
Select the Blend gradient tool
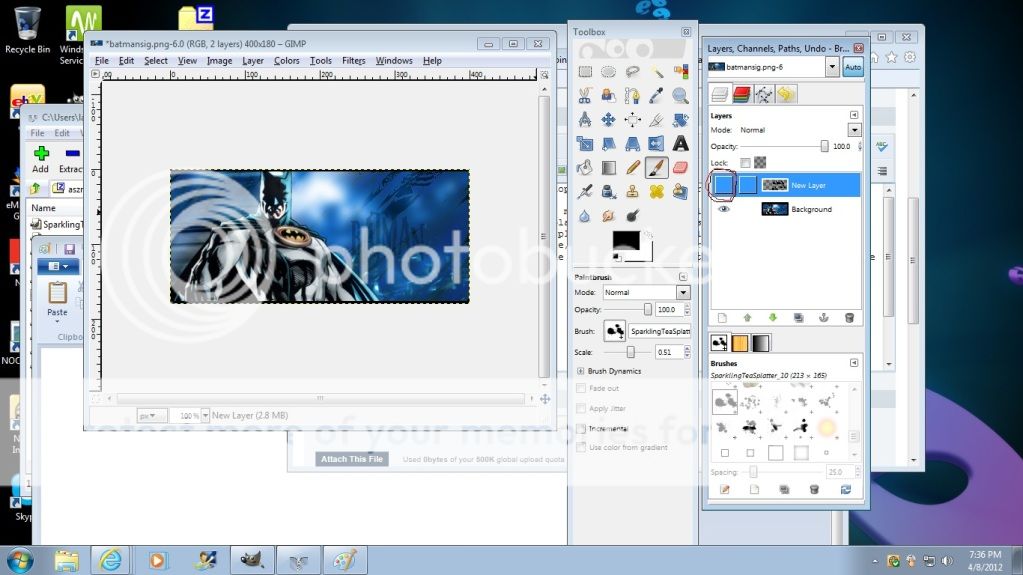pos(608,168)
